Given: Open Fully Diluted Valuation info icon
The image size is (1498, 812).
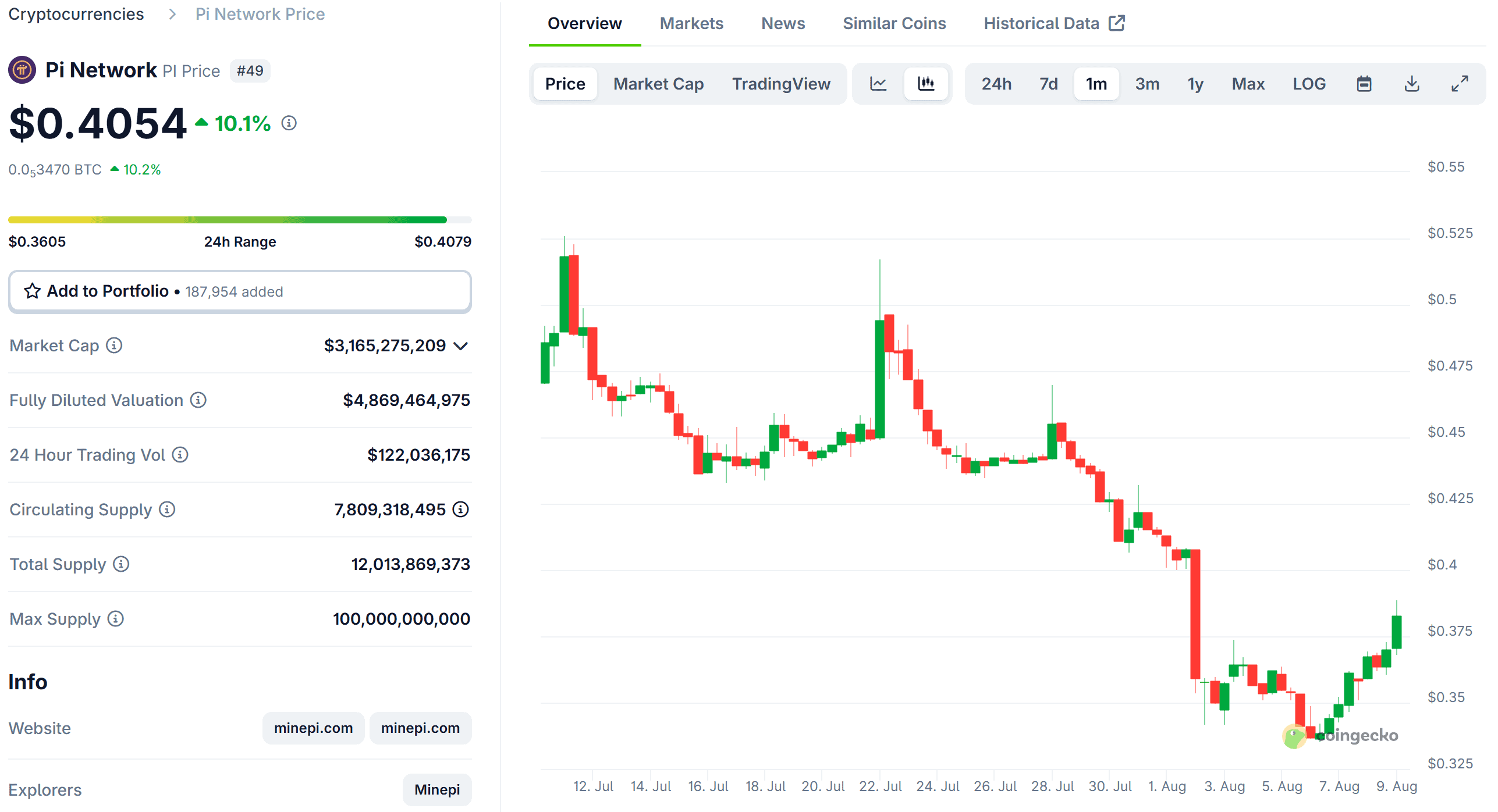Looking at the screenshot, I should click(x=198, y=400).
